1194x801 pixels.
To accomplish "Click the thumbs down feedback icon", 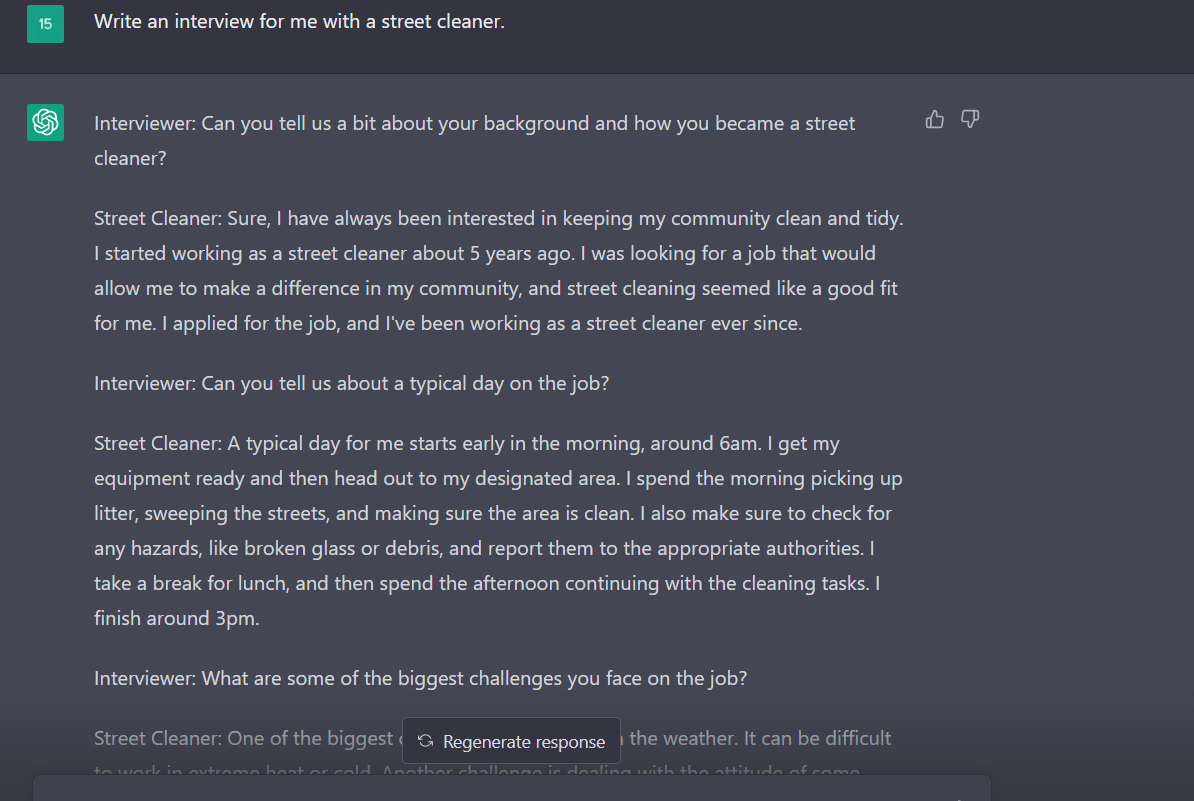I will click(969, 120).
